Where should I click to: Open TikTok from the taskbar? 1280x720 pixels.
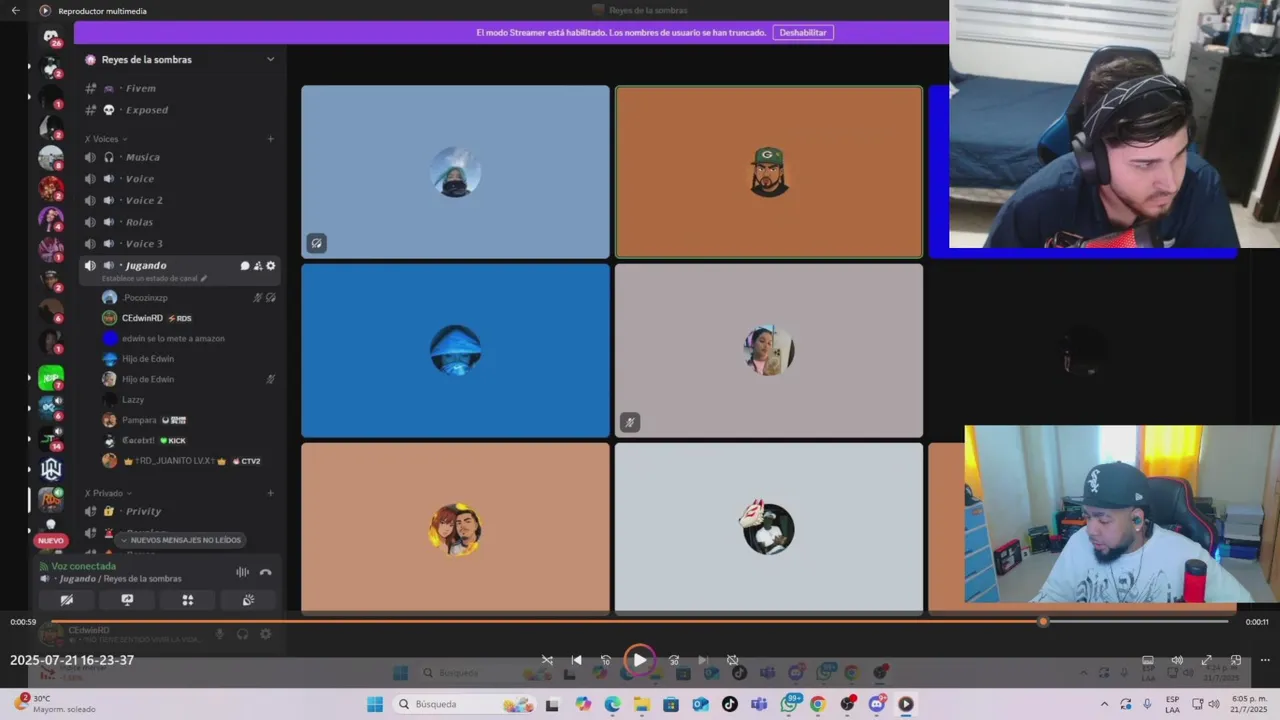(729, 704)
